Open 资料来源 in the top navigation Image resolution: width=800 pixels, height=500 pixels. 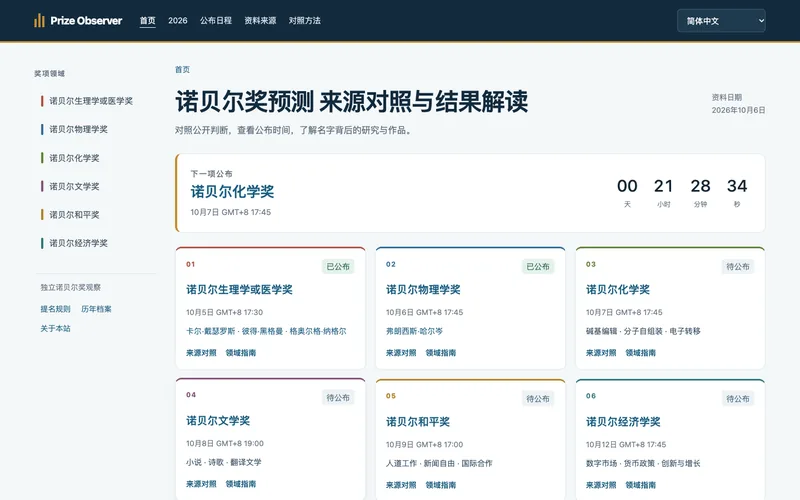[260, 20]
